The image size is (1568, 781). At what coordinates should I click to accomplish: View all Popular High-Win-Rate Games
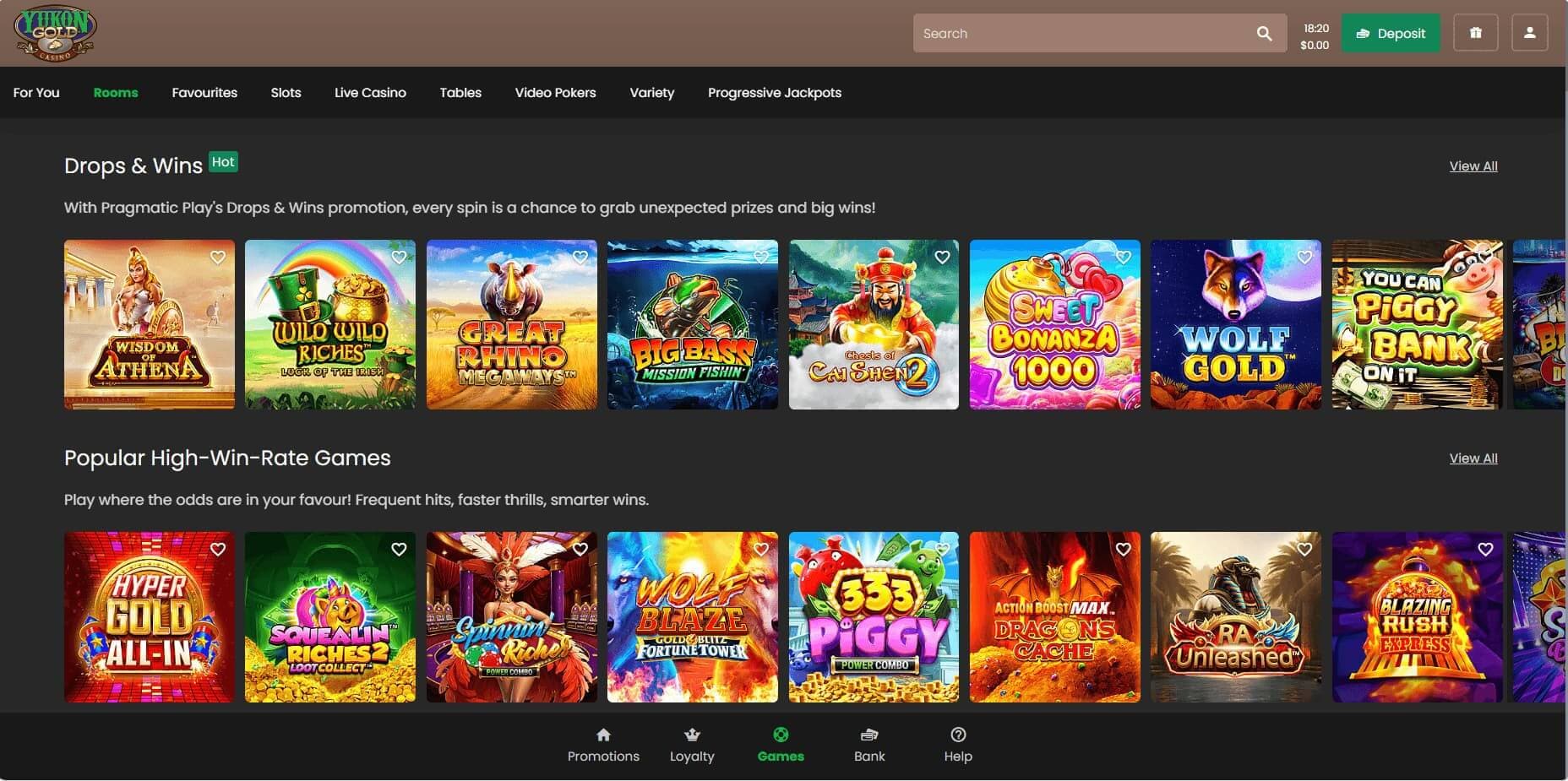point(1473,458)
